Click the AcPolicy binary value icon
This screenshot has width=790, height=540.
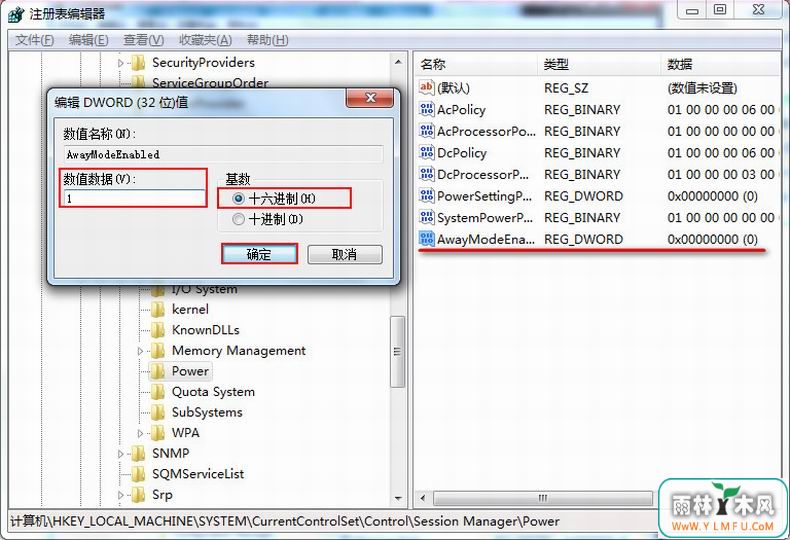[x=426, y=109]
